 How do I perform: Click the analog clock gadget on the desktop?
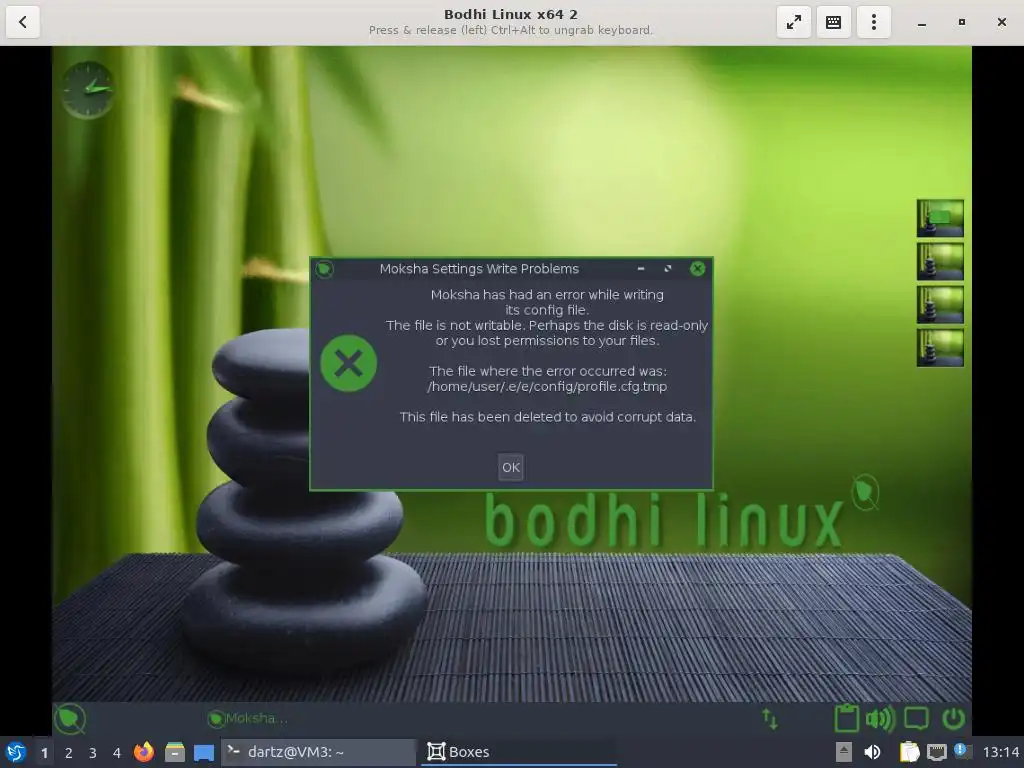(x=88, y=90)
